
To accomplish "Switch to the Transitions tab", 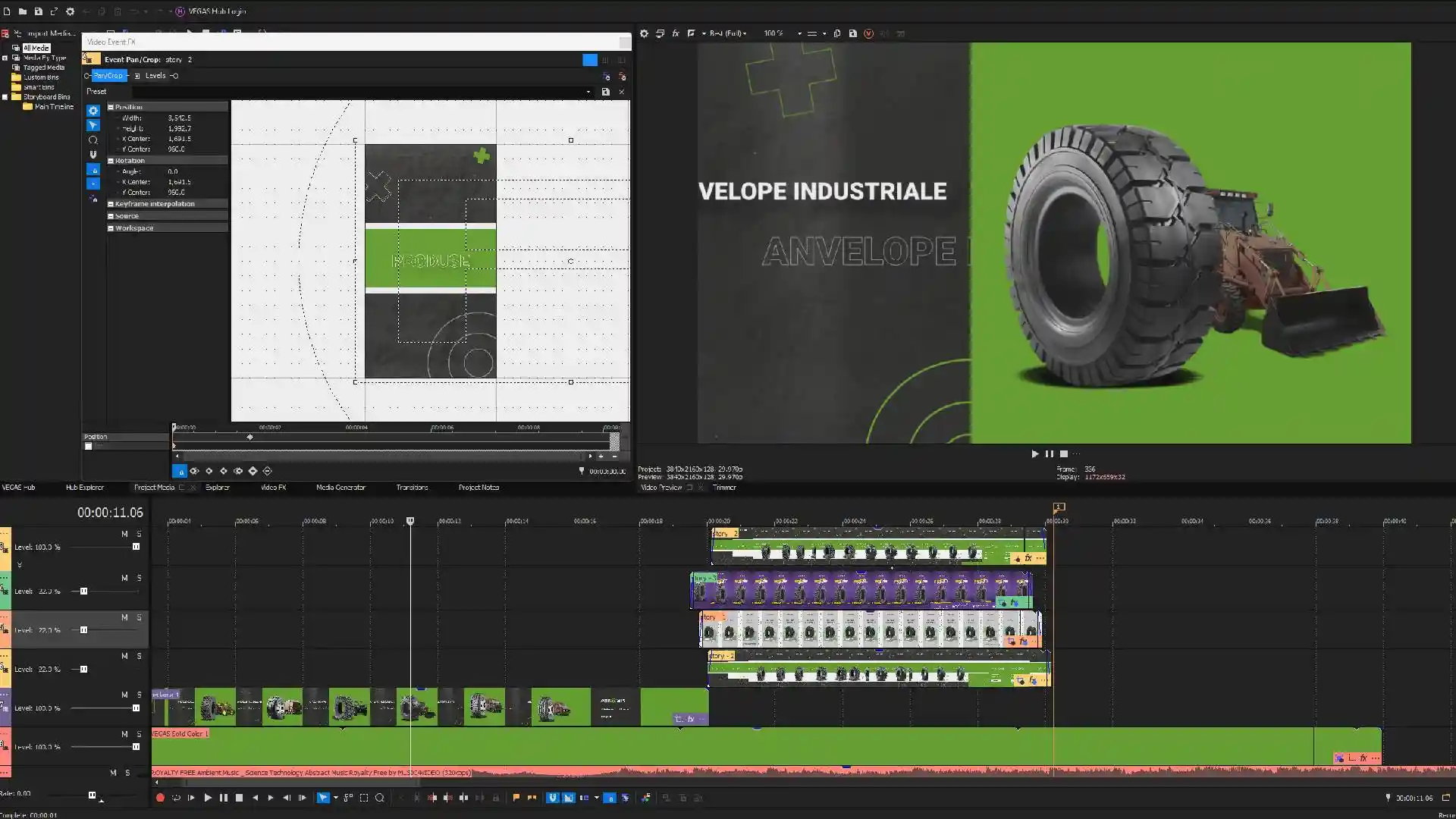I will click(412, 488).
